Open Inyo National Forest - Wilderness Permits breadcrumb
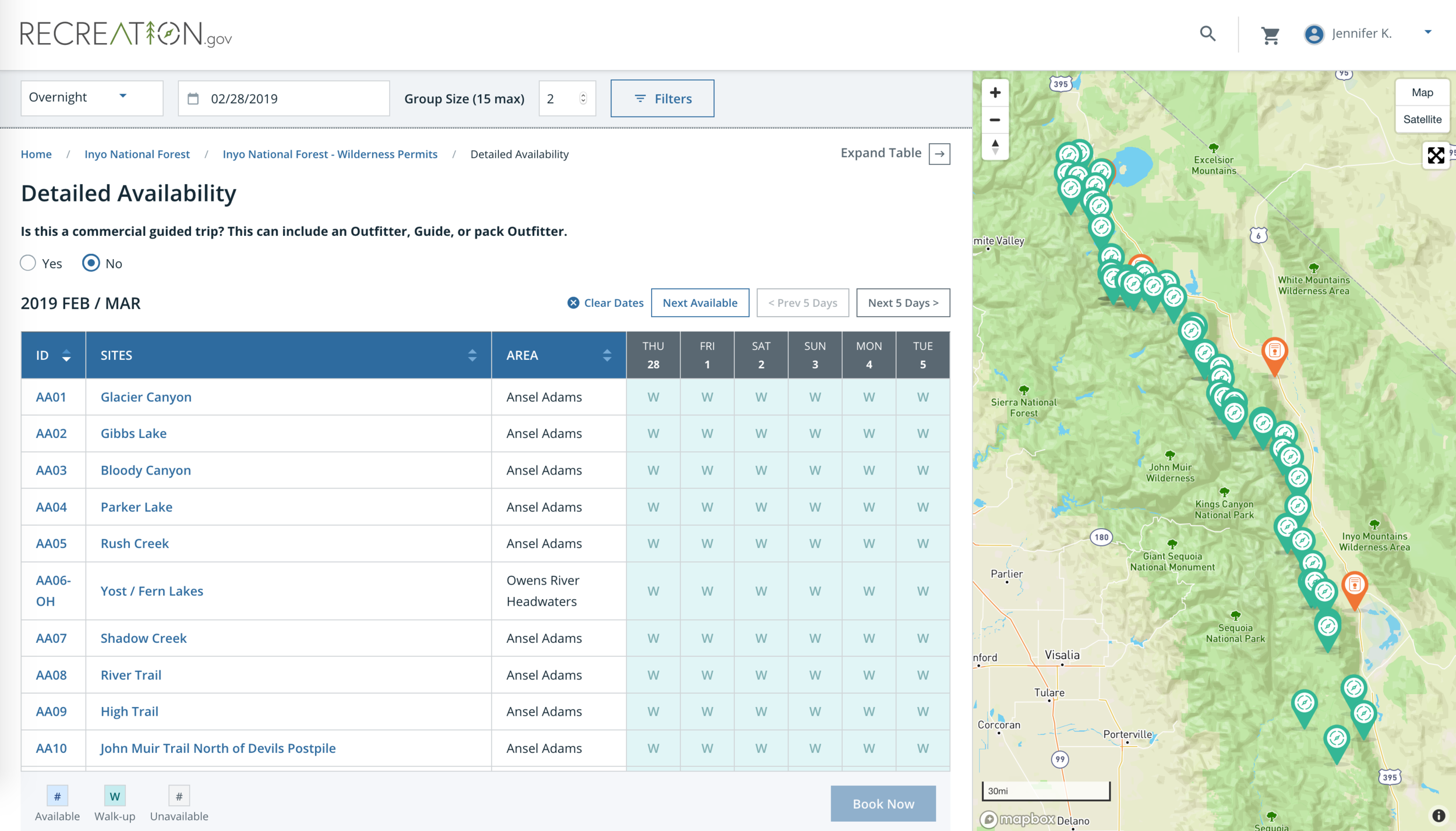The width and height of the screenshot is (1456, 831). click(330, 154)
